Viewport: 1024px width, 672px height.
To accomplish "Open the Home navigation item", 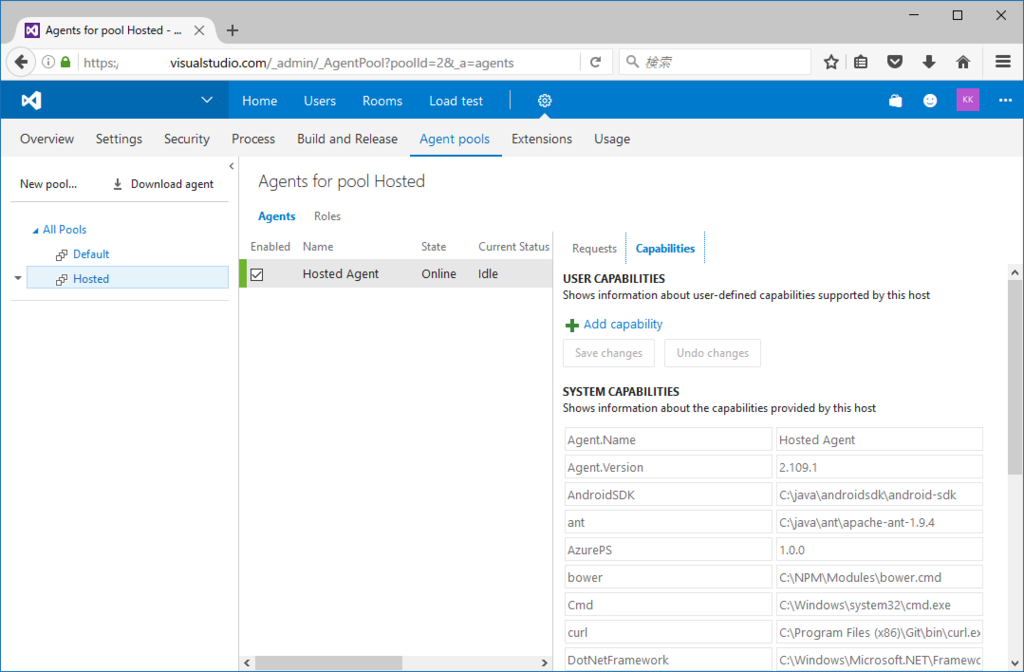I will 259,101.
